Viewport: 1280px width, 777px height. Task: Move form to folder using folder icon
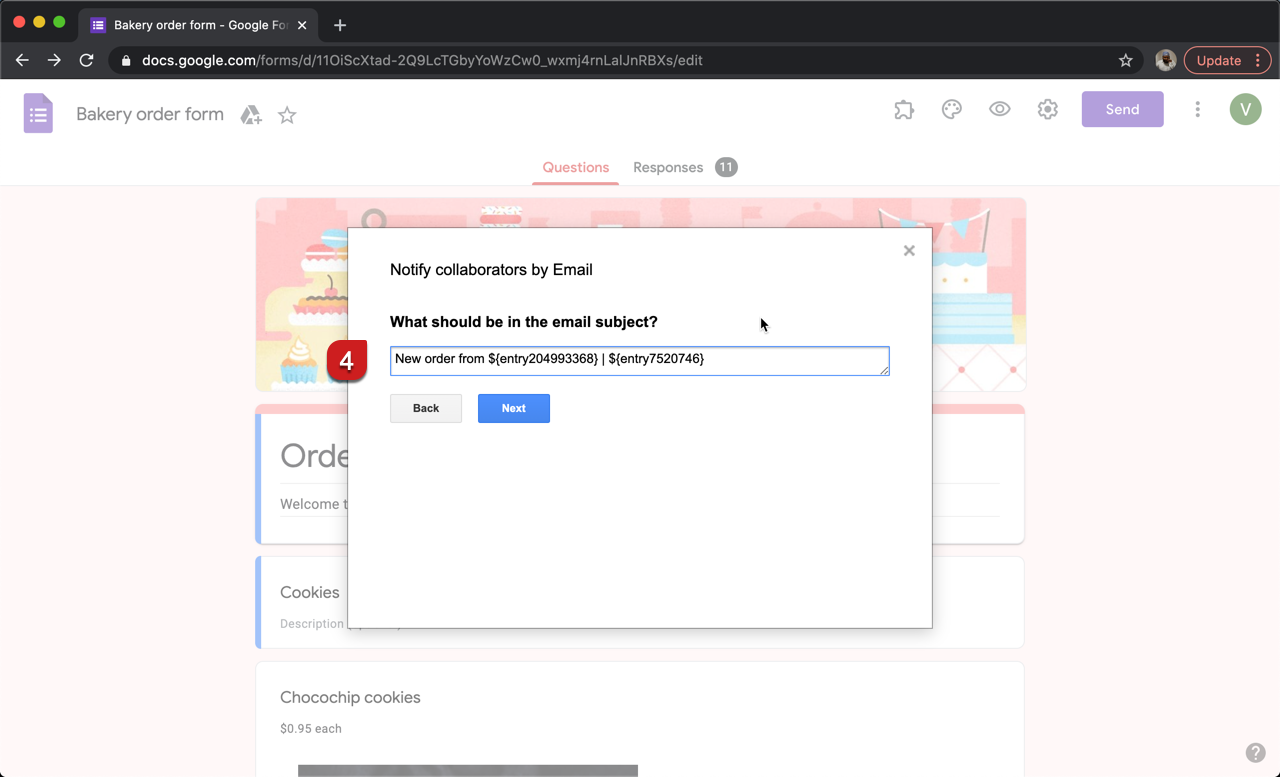(250, 114)
